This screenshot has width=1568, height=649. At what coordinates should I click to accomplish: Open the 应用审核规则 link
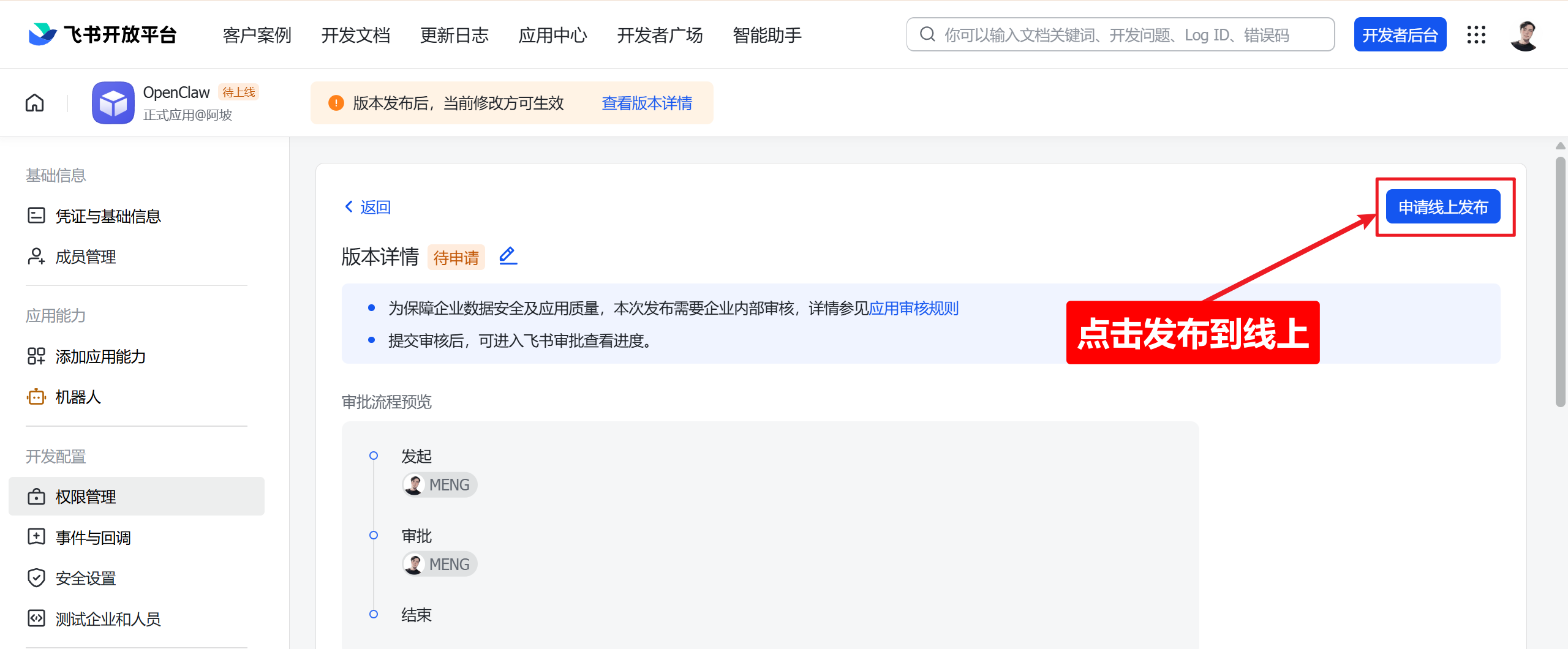(x=914, y=308)
